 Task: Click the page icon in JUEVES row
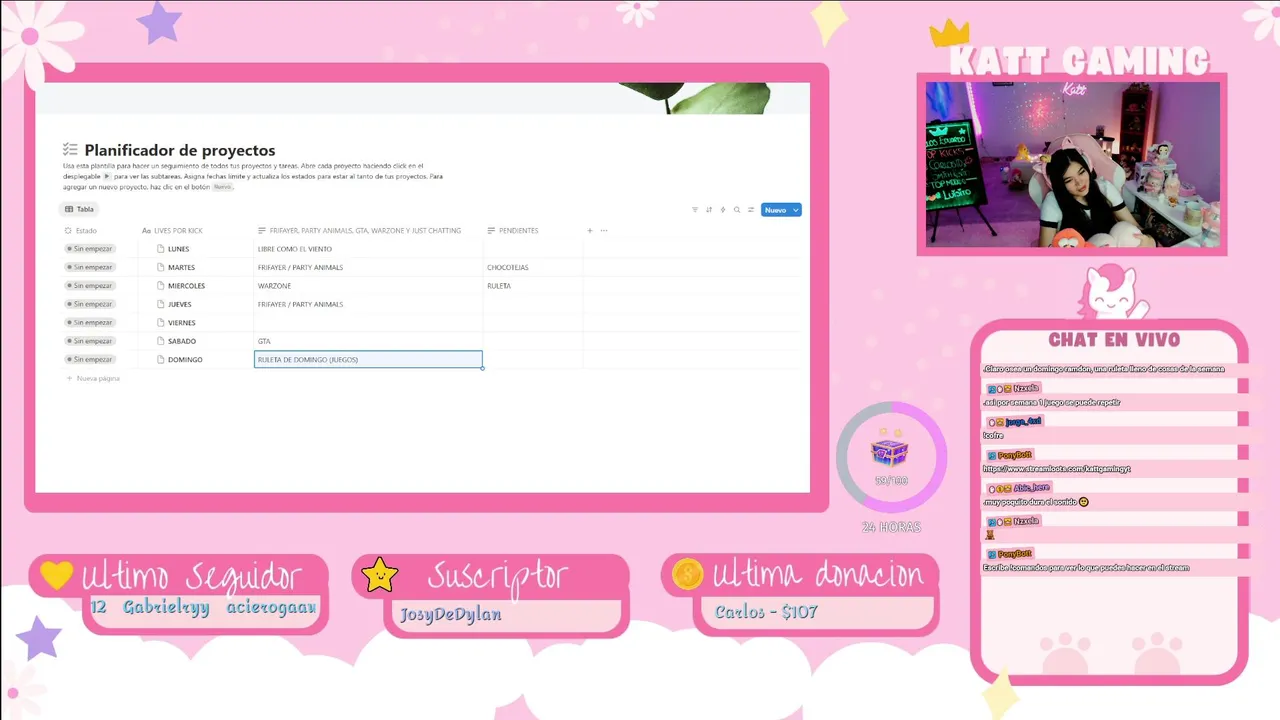(160, 304)
